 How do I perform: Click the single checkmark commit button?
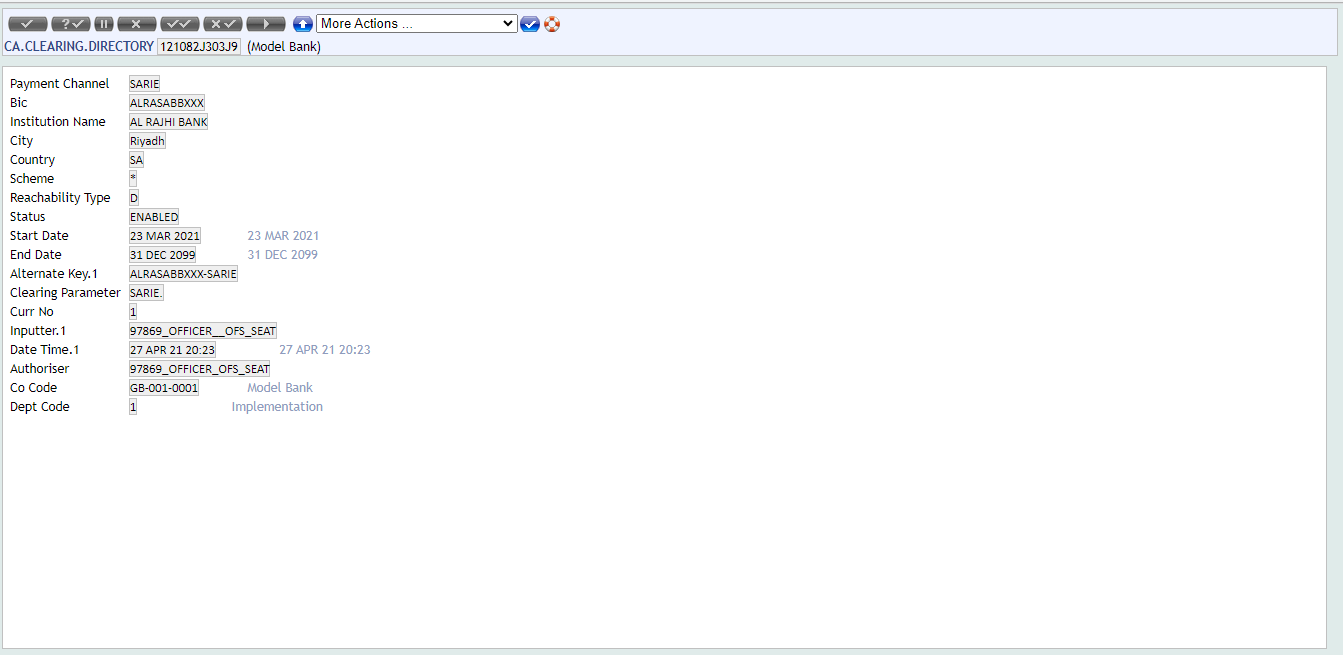(x=27, y=24)
